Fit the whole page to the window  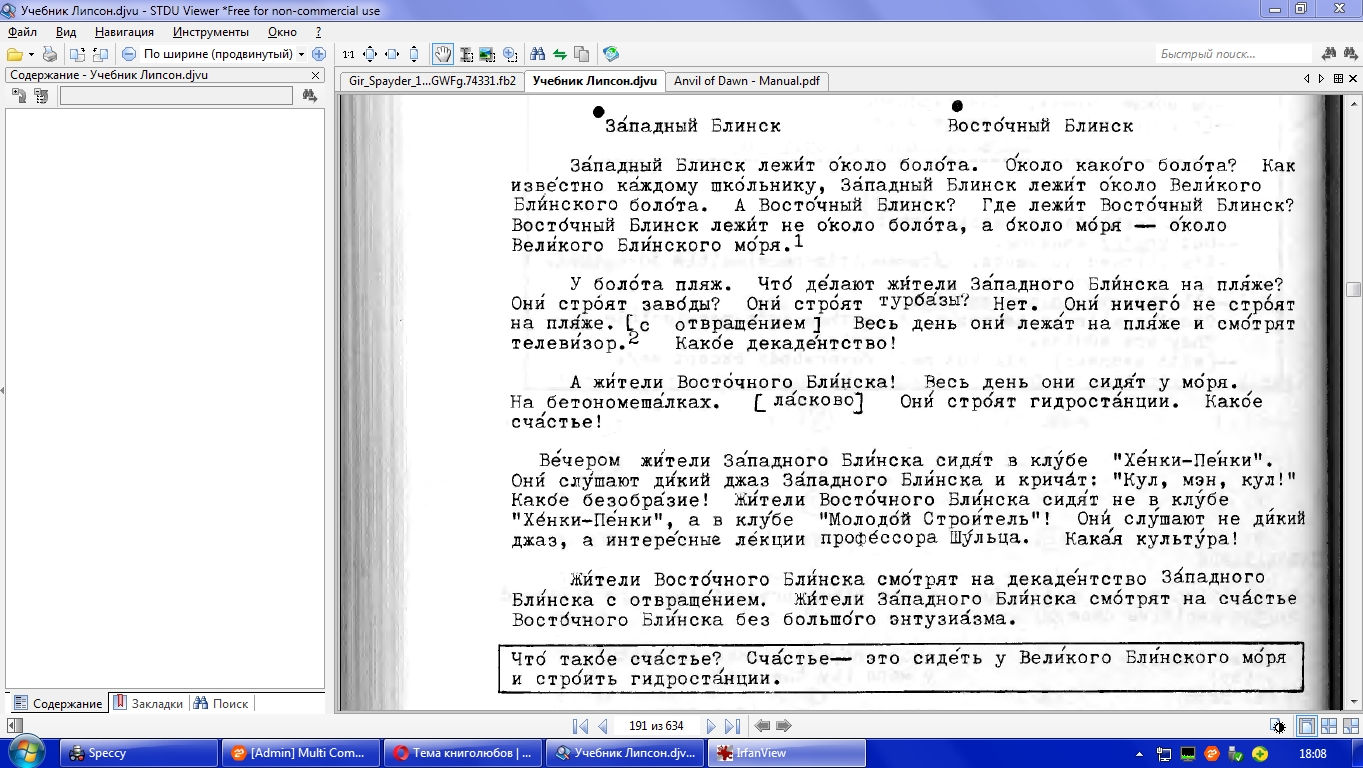click(370, 54)
